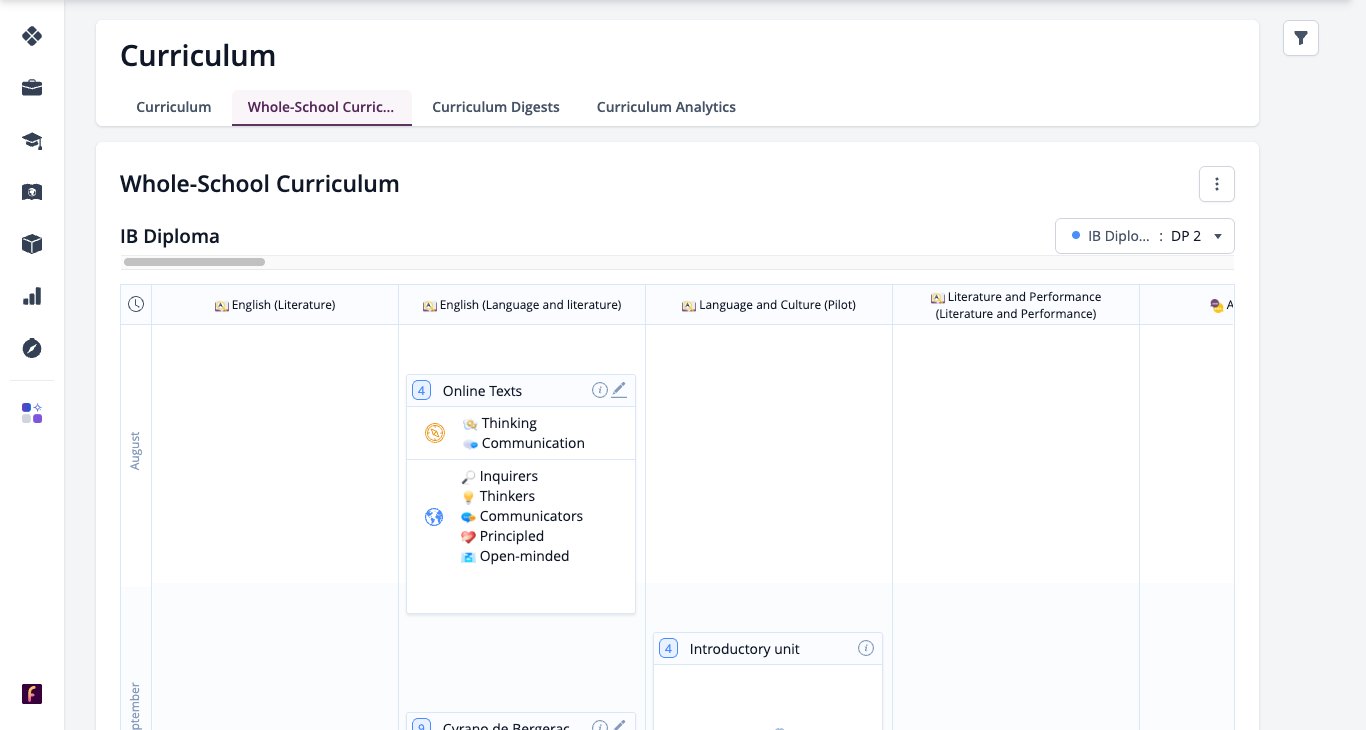
Task: Click the Literature and Performance column header
Action: click(x=1016, y=305)
